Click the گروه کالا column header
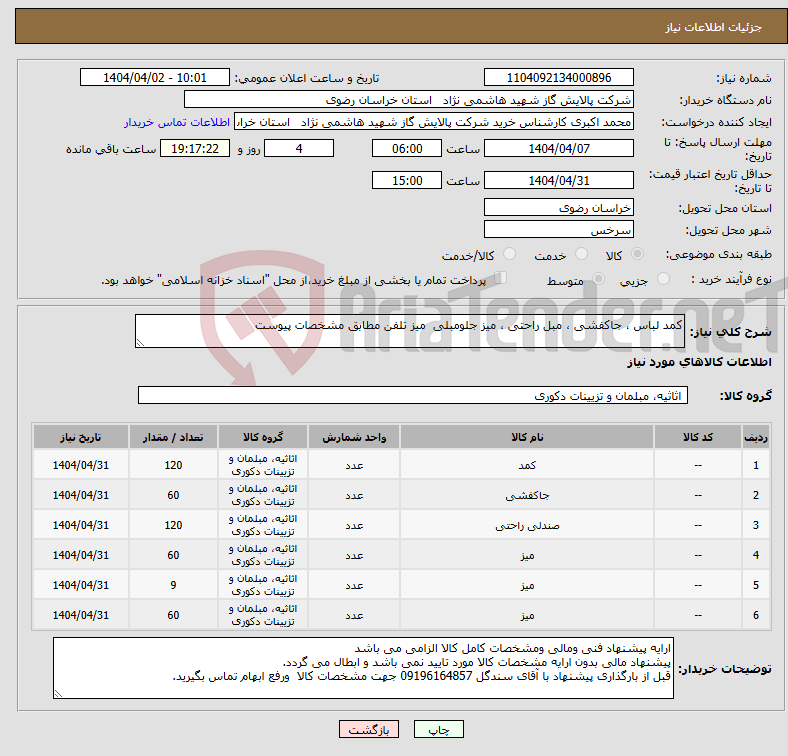The height and width of the screenshot is (756, 788). pyautogui.click(x=263, y=437)
